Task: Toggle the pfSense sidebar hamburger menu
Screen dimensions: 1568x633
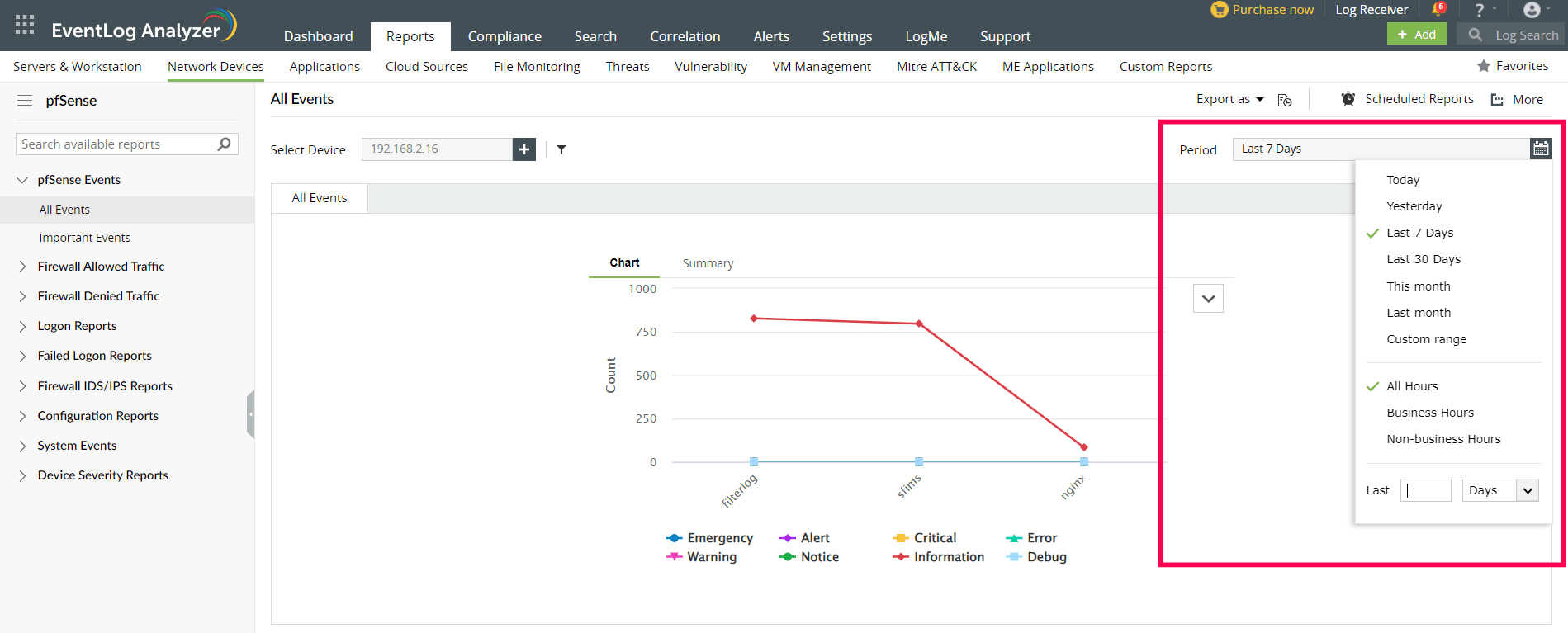Action: [x=25, y=101]
